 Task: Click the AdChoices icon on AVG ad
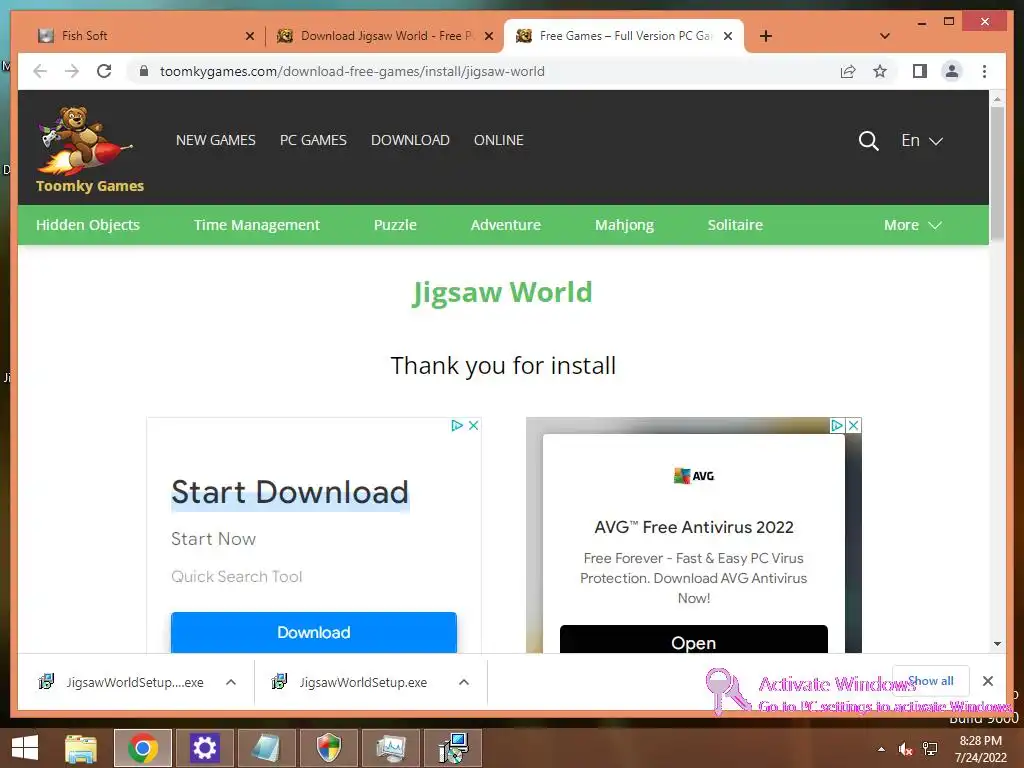coord(837,425)
